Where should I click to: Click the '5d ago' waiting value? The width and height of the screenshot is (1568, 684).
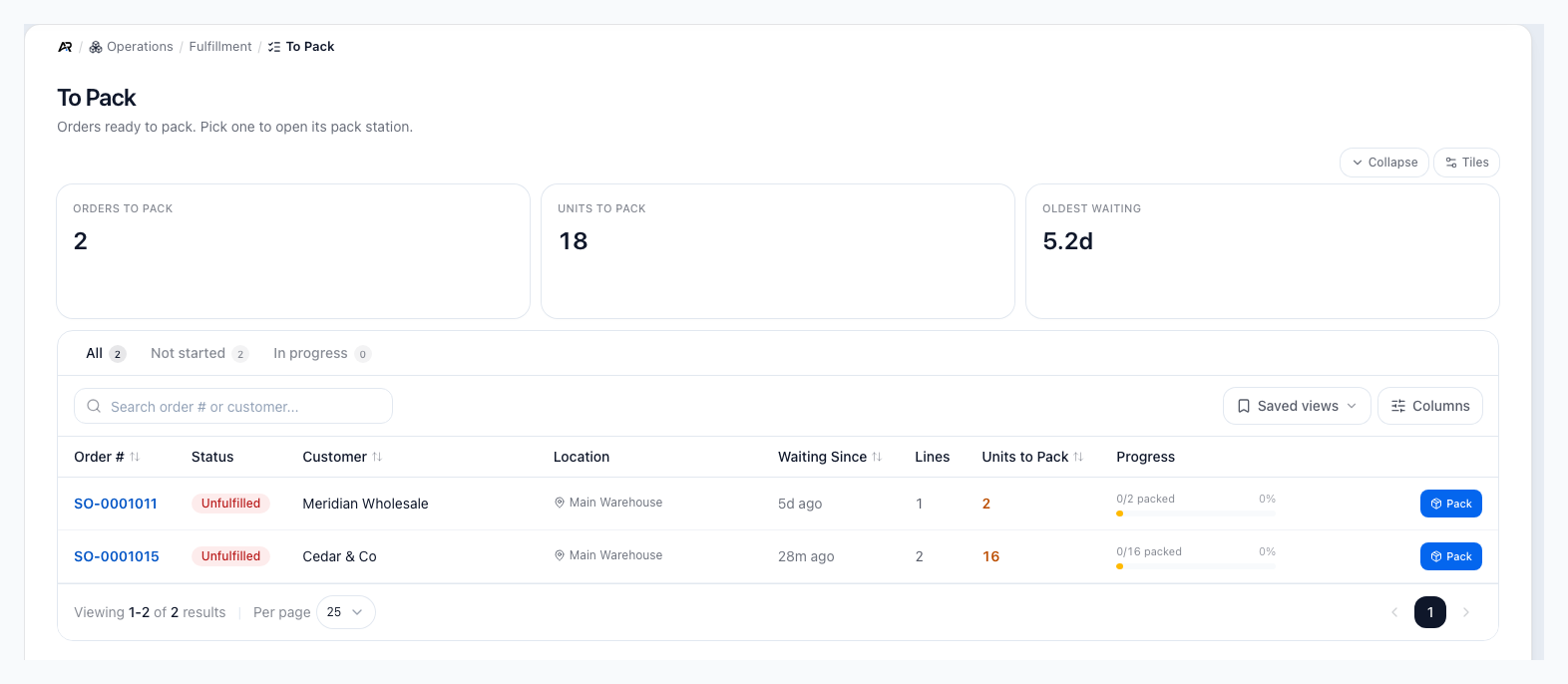(800, 504)
